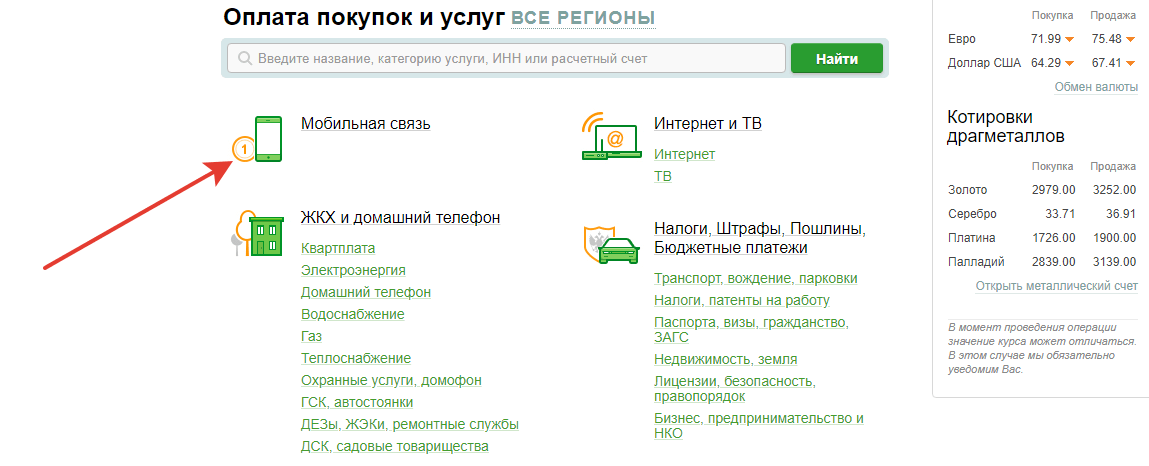The width and height of the screenshot is (1149, 466).
Task: Open the Мобильная связь category
Action: (x=365, y=124)
